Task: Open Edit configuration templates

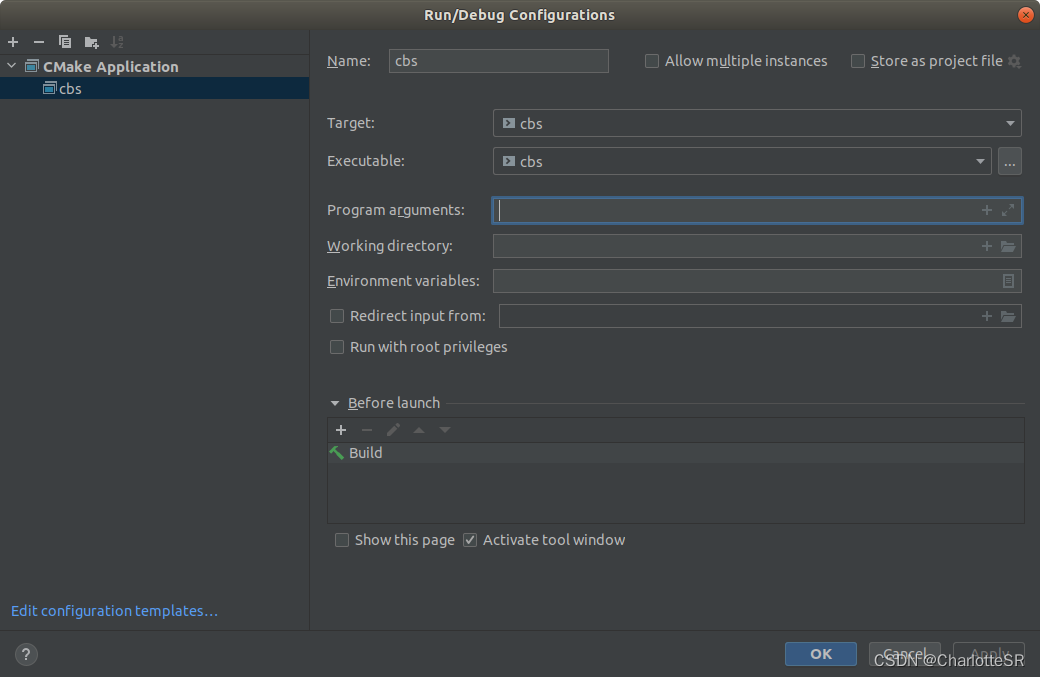Action: pyautogui.click(x=113, y=610)
